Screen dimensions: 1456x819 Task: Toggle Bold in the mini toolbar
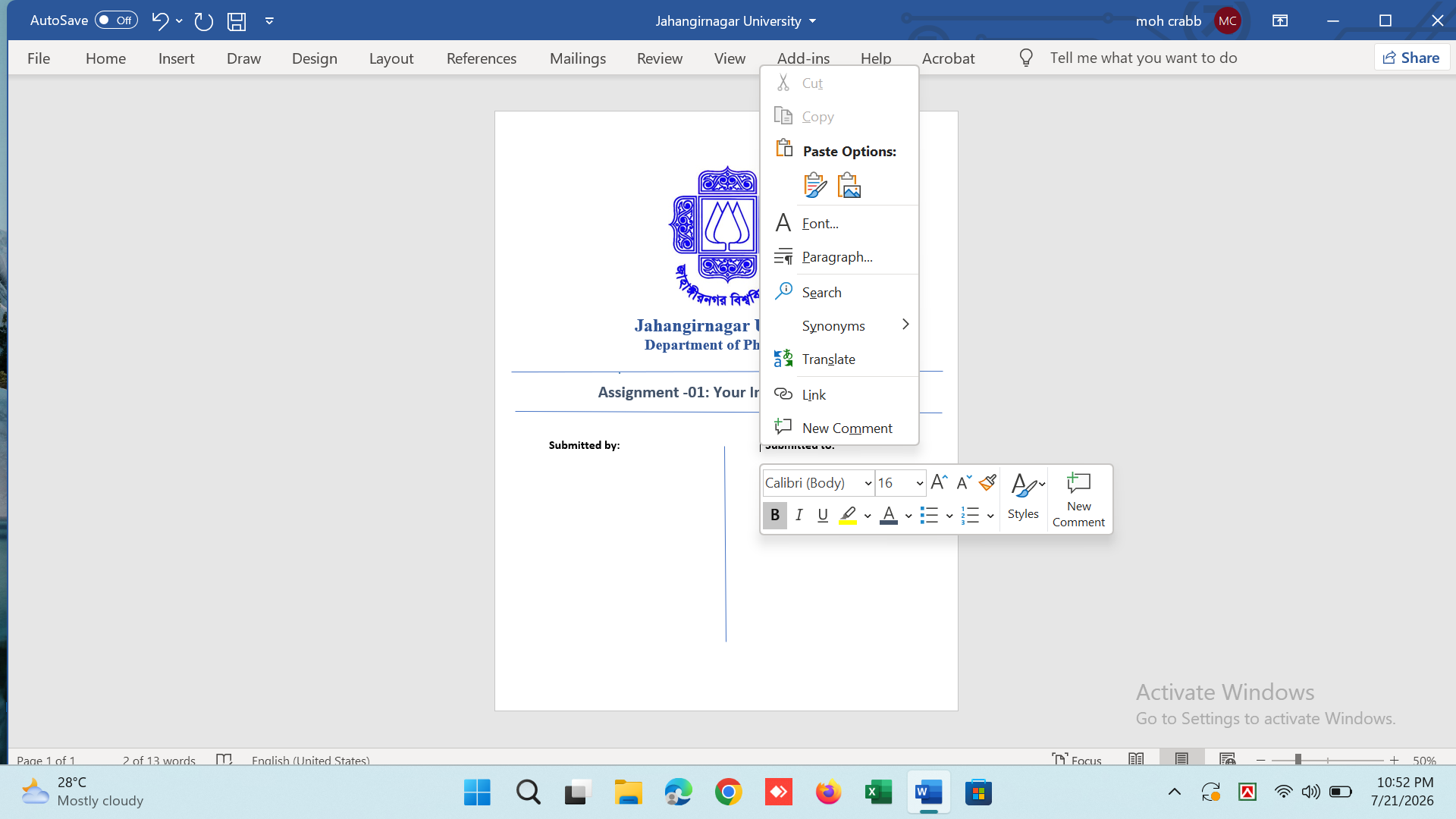pos(774,516)
